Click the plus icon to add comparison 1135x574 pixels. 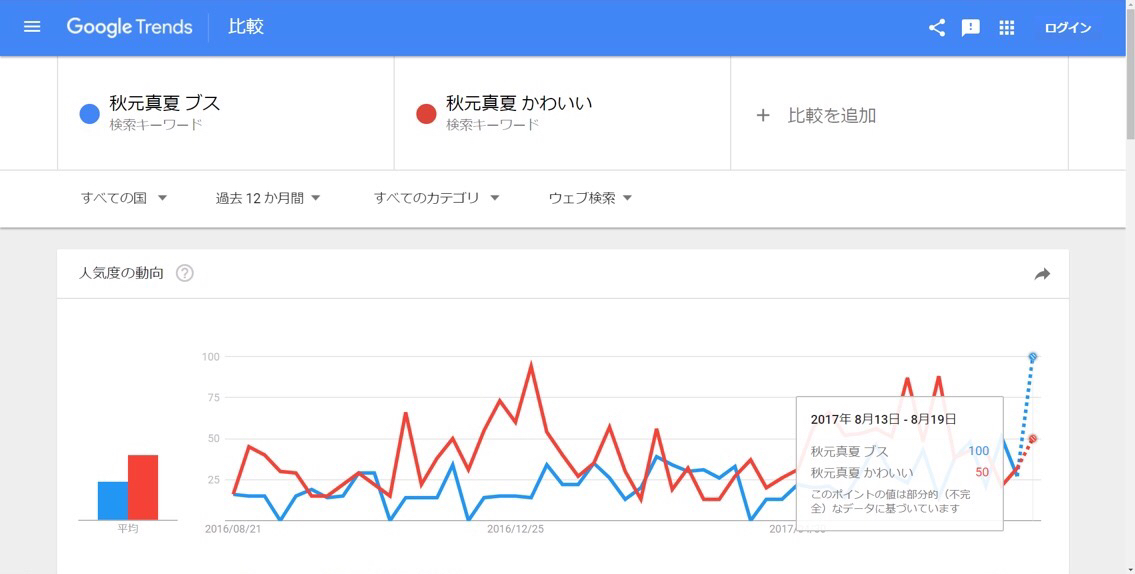(x=763, y=115)
